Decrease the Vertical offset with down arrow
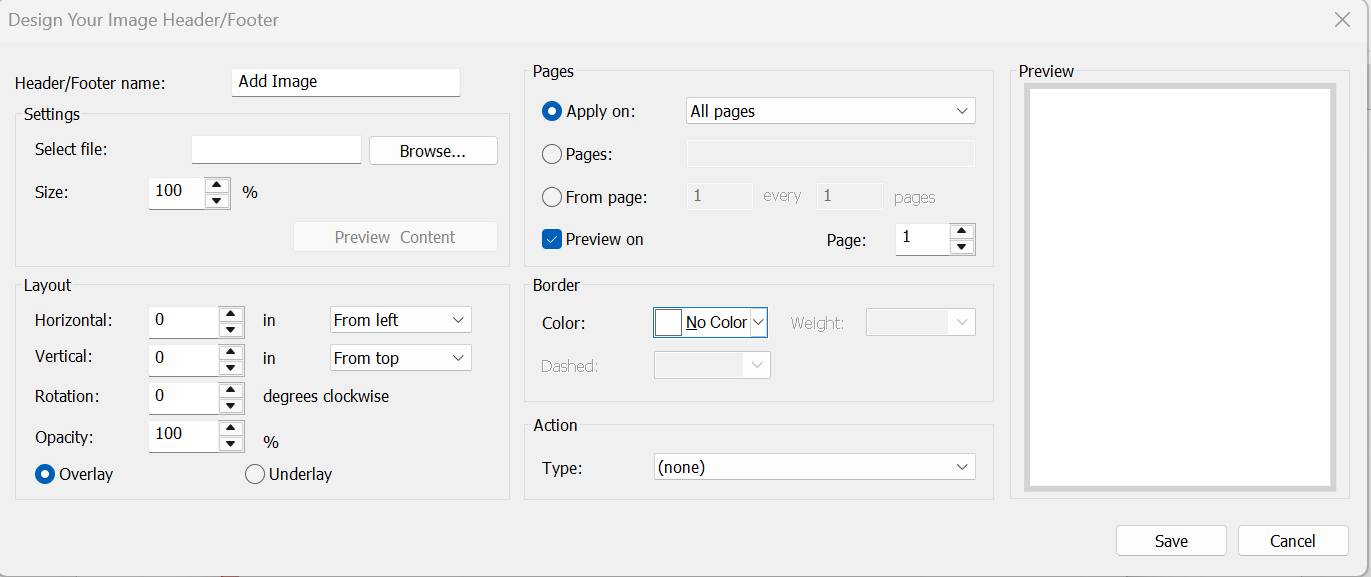 (231, 367)
